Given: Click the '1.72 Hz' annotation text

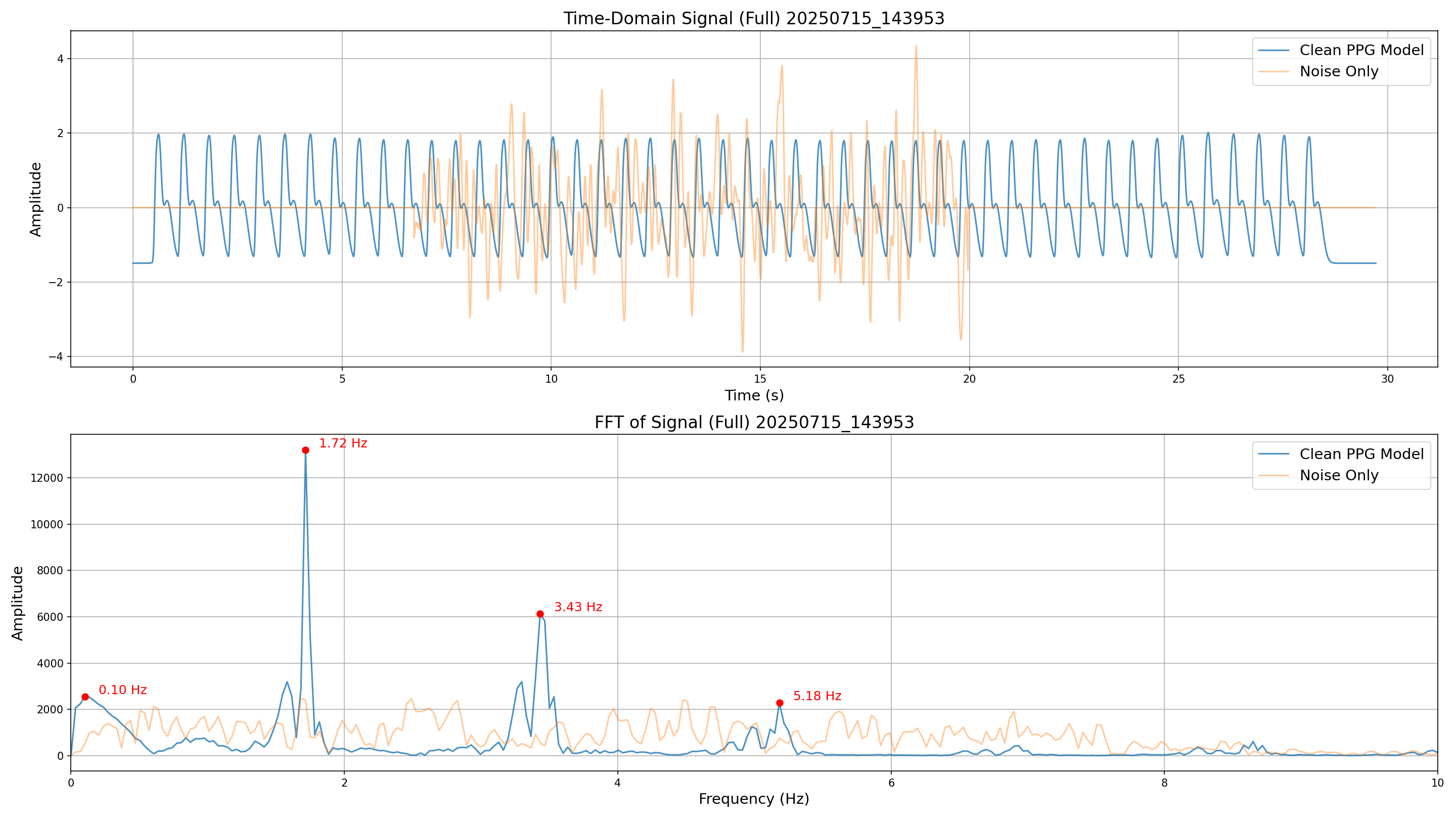Looking at the screenshot, I should pos(343,443).
